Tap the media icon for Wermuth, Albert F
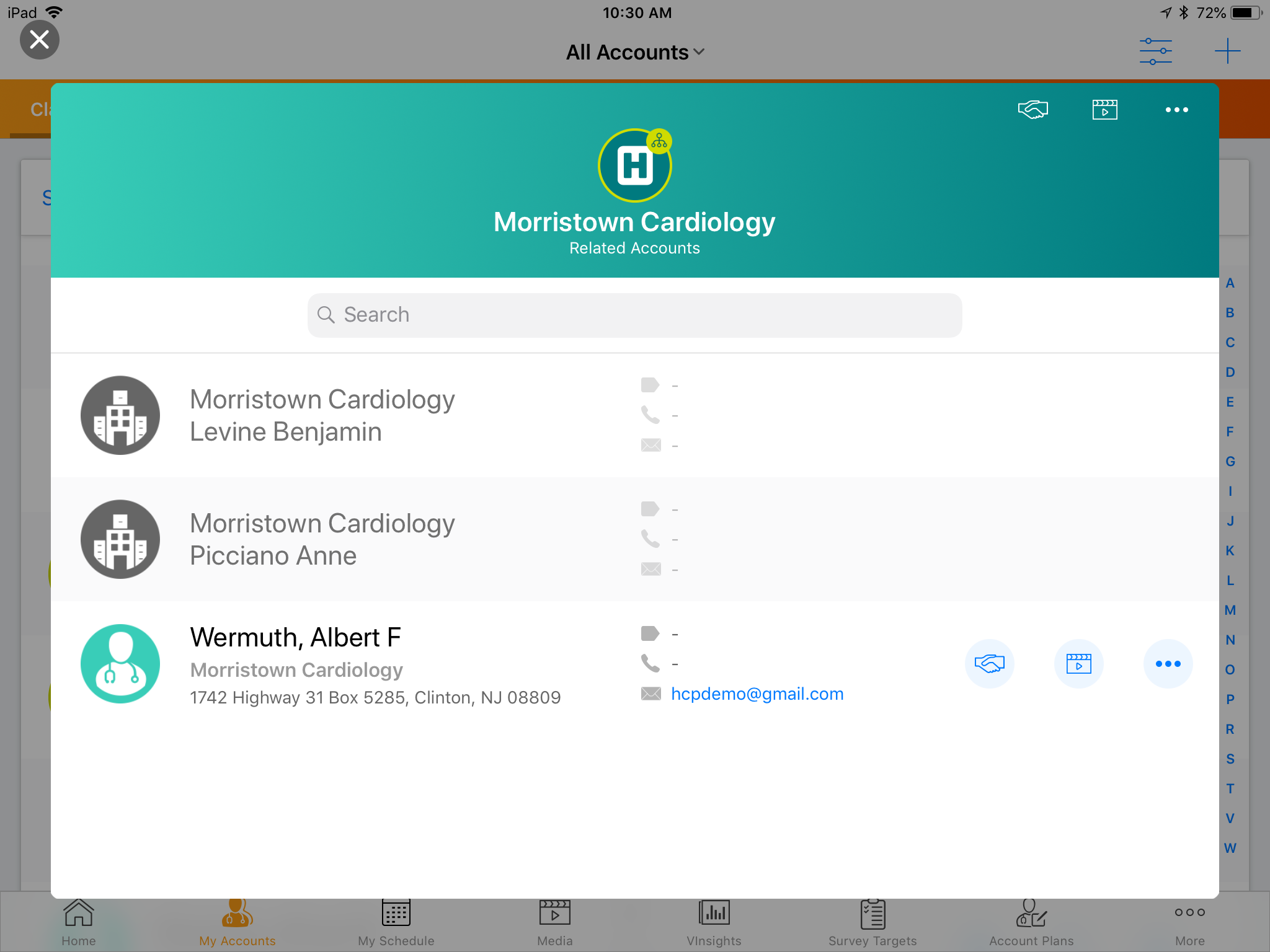This screenshot has height=952, width=1270. point(1078,664)
